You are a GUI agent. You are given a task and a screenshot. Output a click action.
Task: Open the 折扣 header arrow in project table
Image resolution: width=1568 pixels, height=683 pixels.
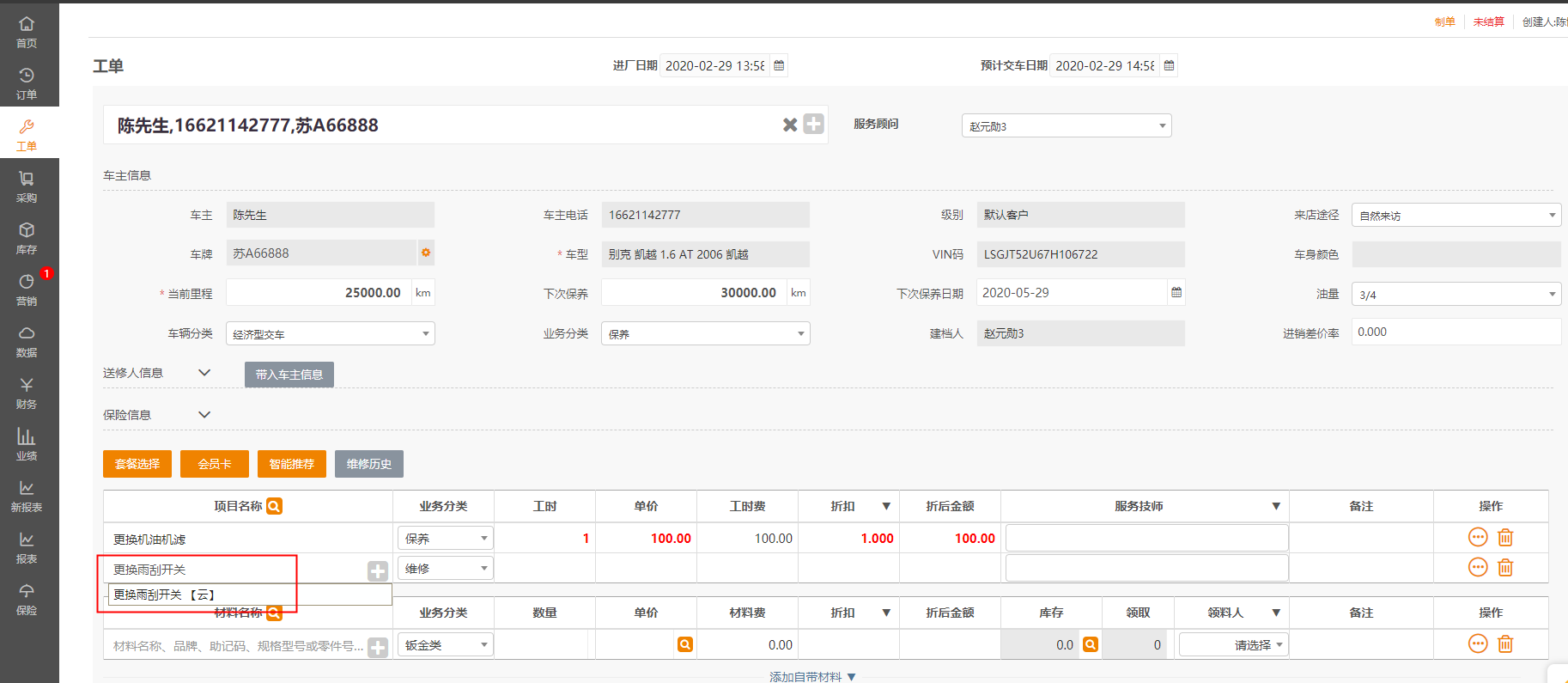[x=886, y=506]
